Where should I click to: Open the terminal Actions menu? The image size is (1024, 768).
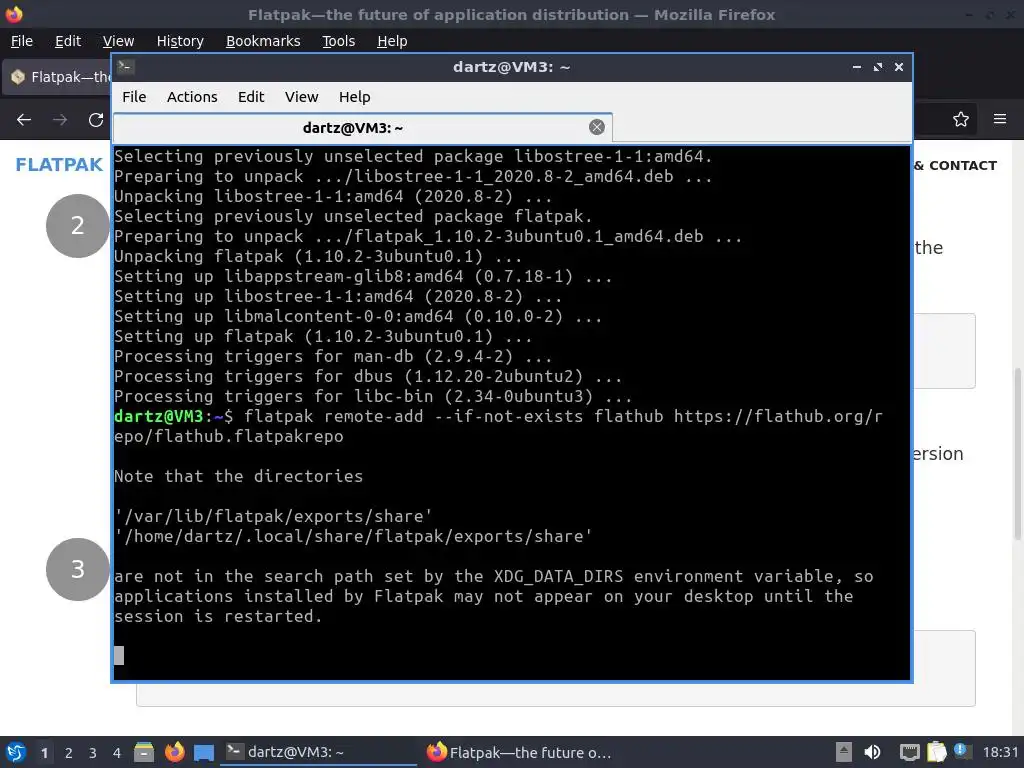coord(192,97)
